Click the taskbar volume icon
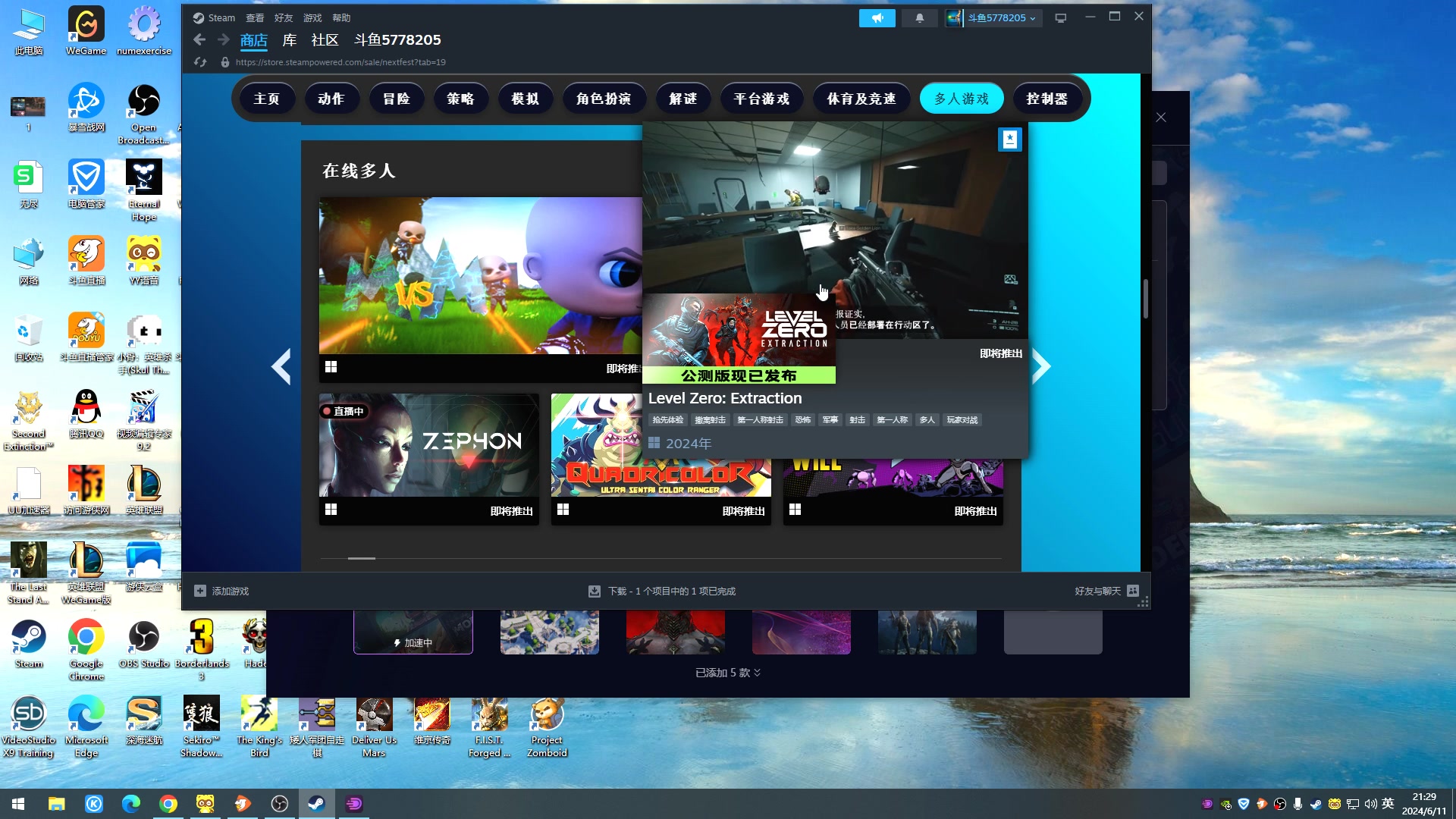 (x=1370, y=804)
